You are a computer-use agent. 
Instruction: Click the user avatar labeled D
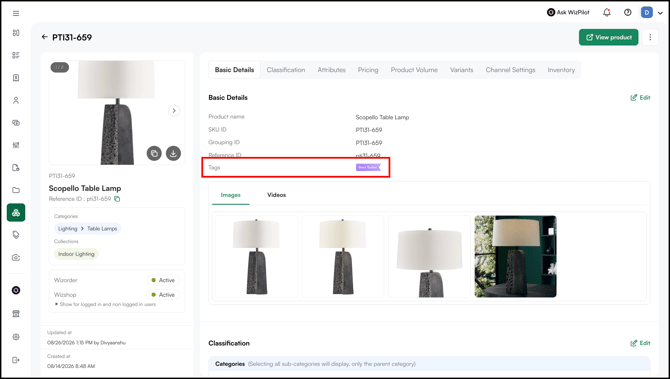tap(646, 12)
